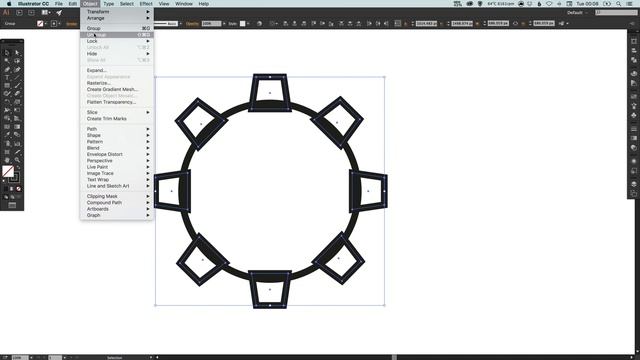640x360 pixels.
Task: Open the Window menu in the menu bar
Action: pyautogui.click(x=184, y=4)
